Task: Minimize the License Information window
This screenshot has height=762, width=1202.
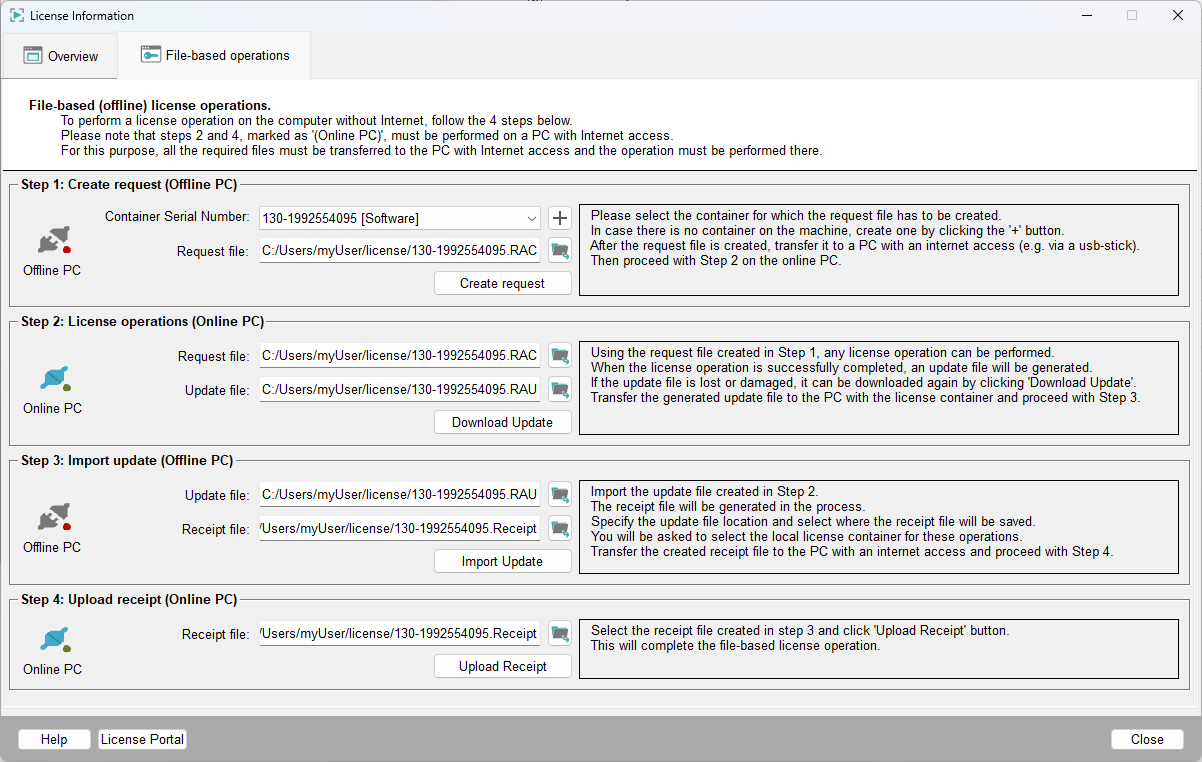Action: 1086,15
